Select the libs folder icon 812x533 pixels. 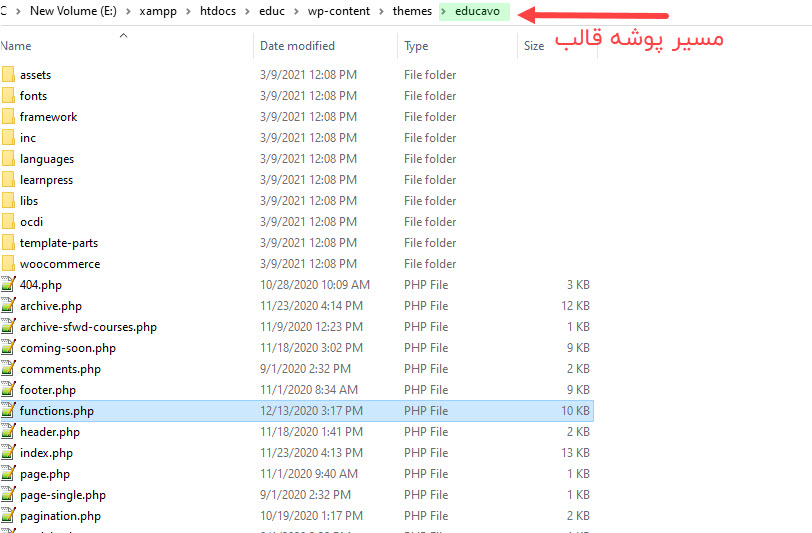[8, 200]
